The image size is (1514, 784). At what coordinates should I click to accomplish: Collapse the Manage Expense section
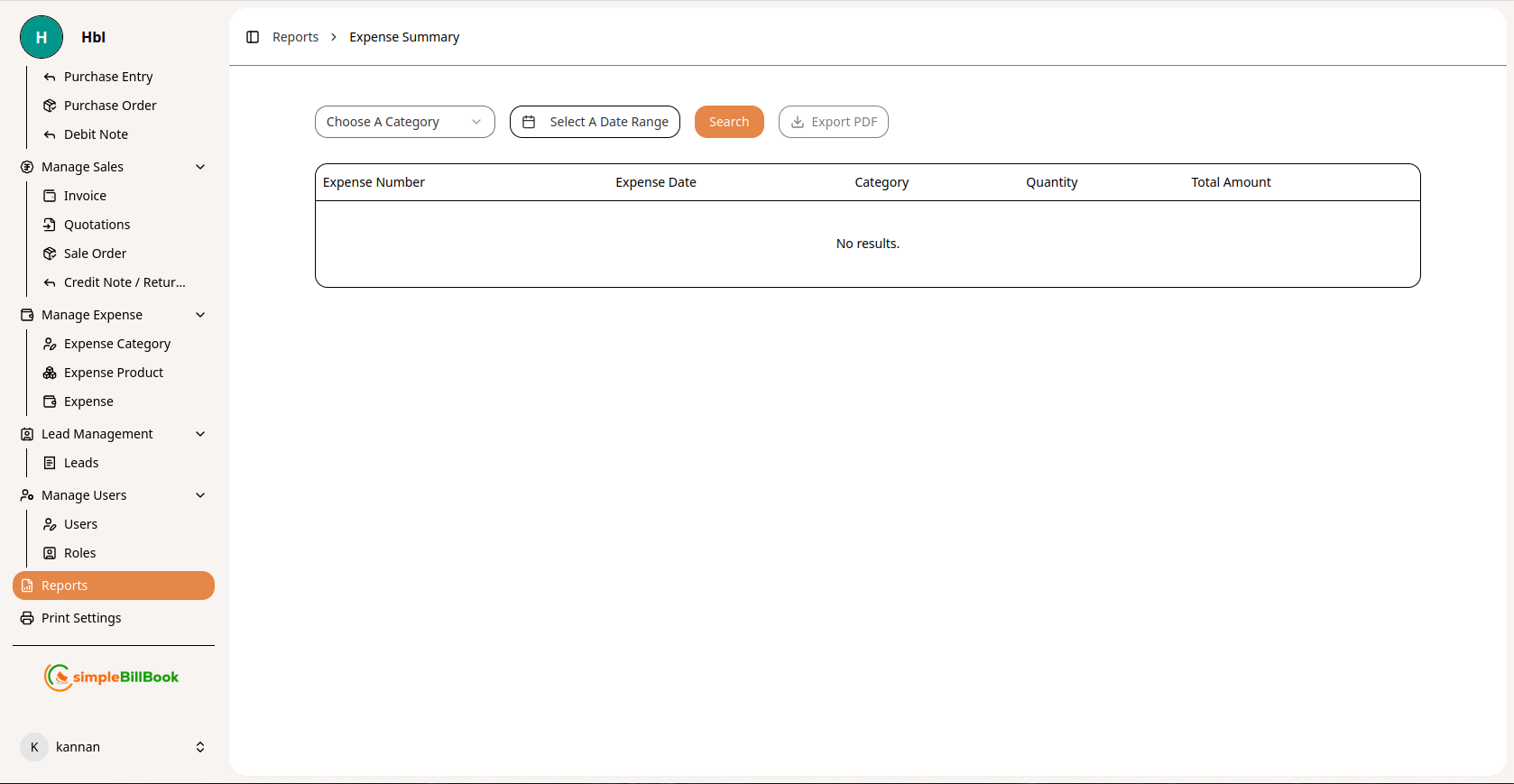200,315
